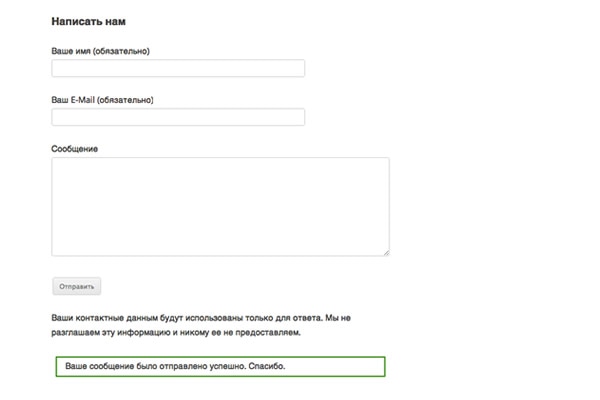
Task: Click the message box resize handle
Action: pyautogui.click(x=385, y=252)
